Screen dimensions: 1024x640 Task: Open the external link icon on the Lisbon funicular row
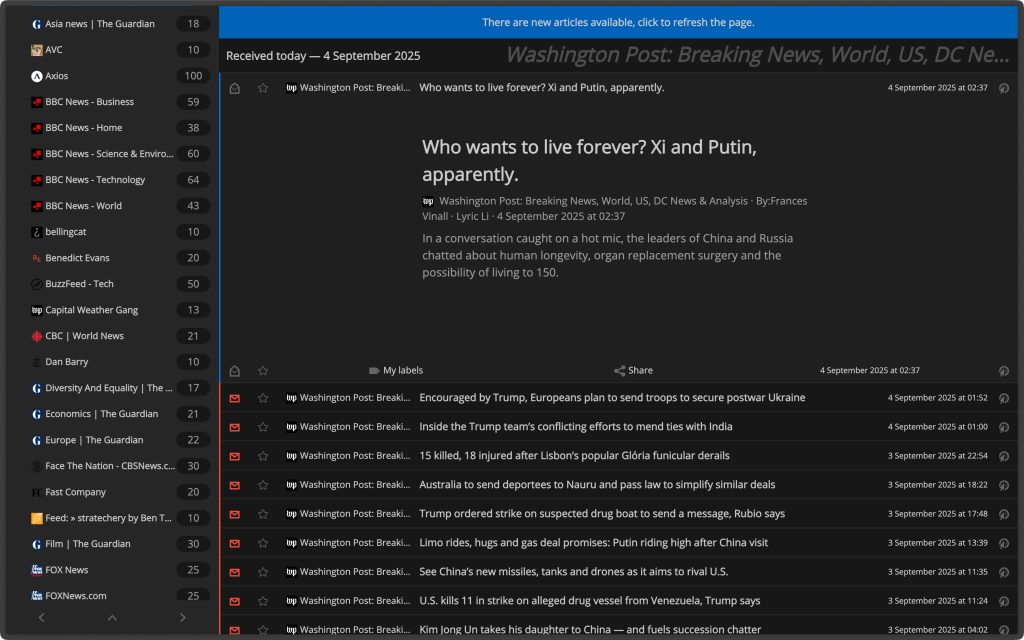click(x=1004, y=456)
